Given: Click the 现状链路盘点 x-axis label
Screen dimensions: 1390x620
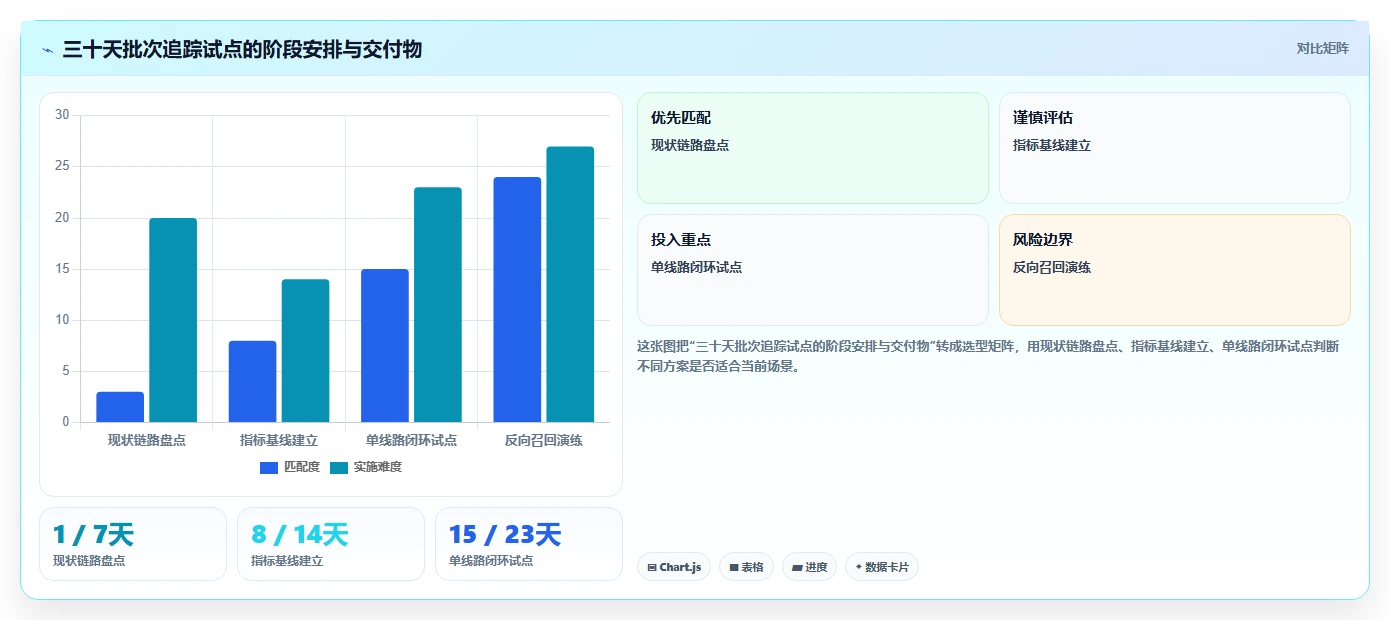Looking at the screenshot, I should coord(147,440).
